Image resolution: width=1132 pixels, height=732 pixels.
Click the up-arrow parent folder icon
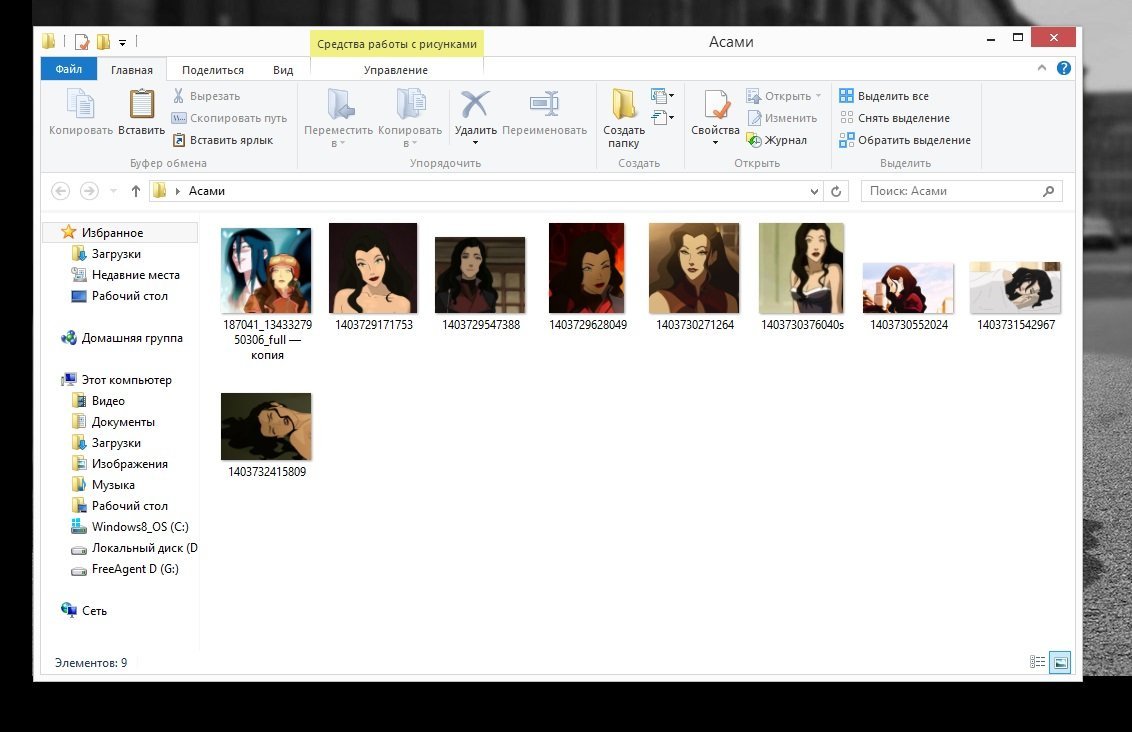click(x=136, y=191)
